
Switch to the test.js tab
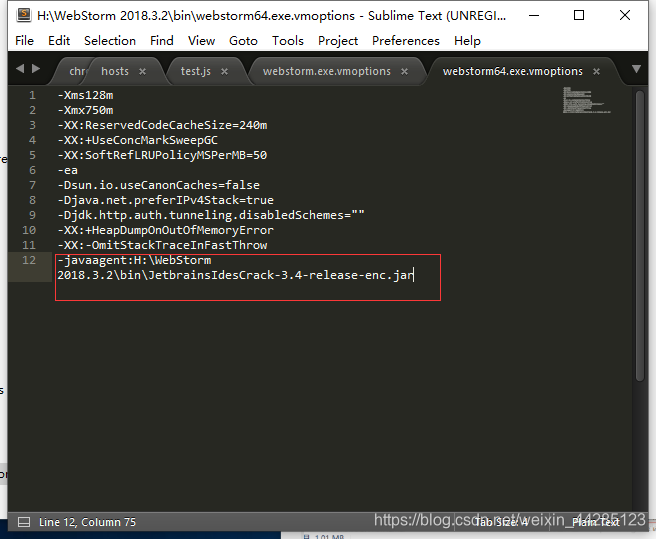click(196, 71)
